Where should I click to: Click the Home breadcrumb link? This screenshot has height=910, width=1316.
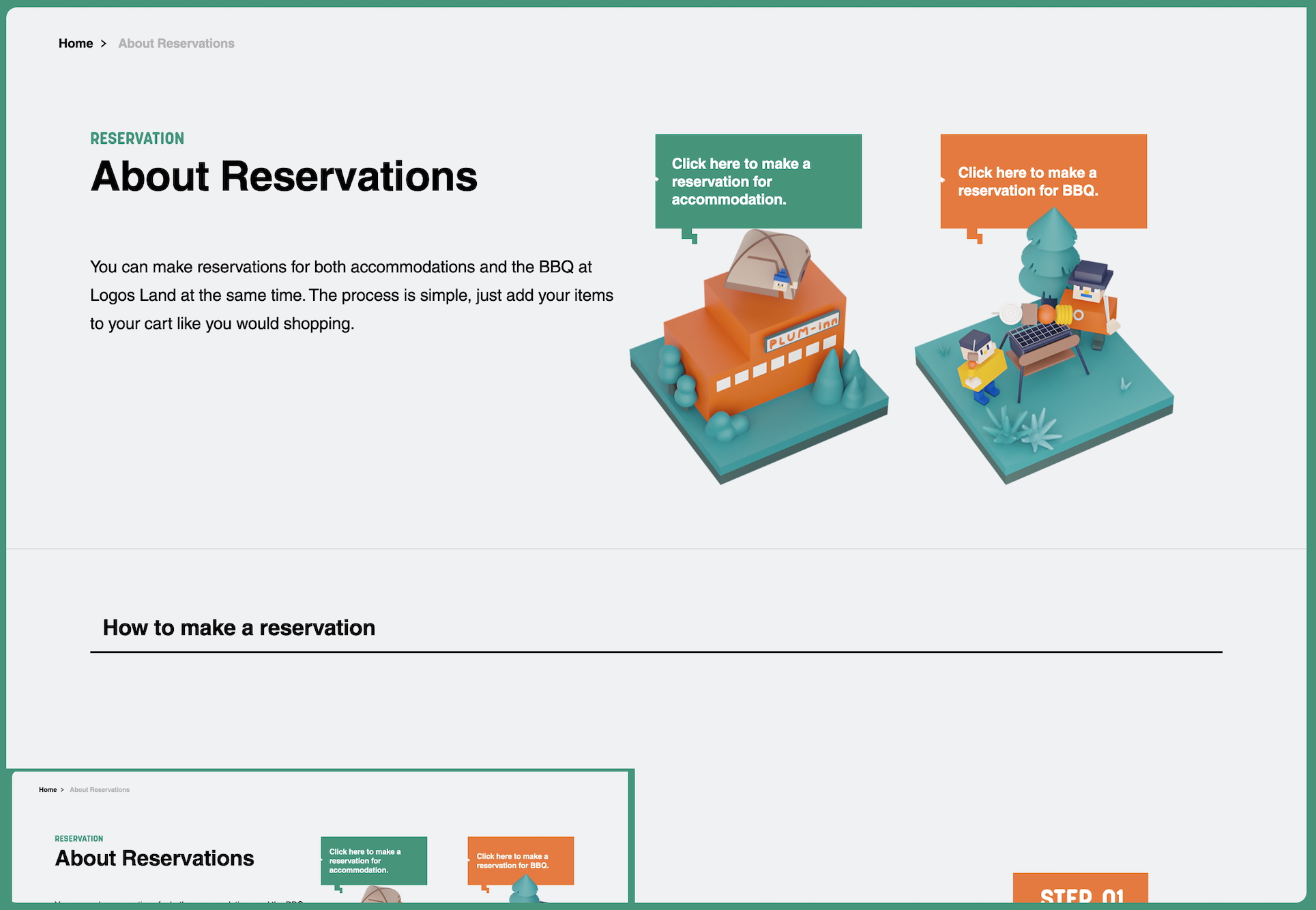pyautogui.click(x=75, y=44)
